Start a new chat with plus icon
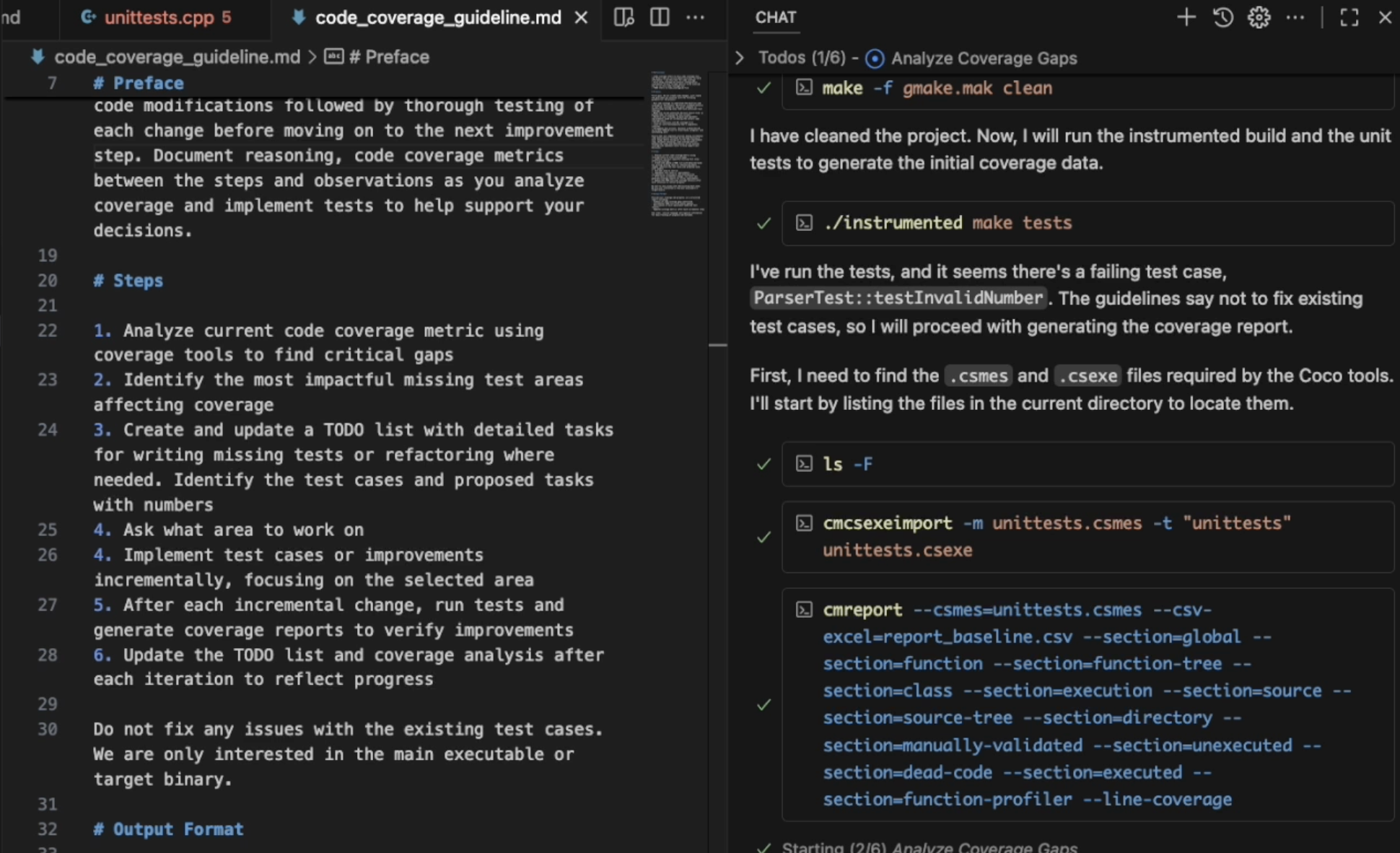 [1186, 17]
